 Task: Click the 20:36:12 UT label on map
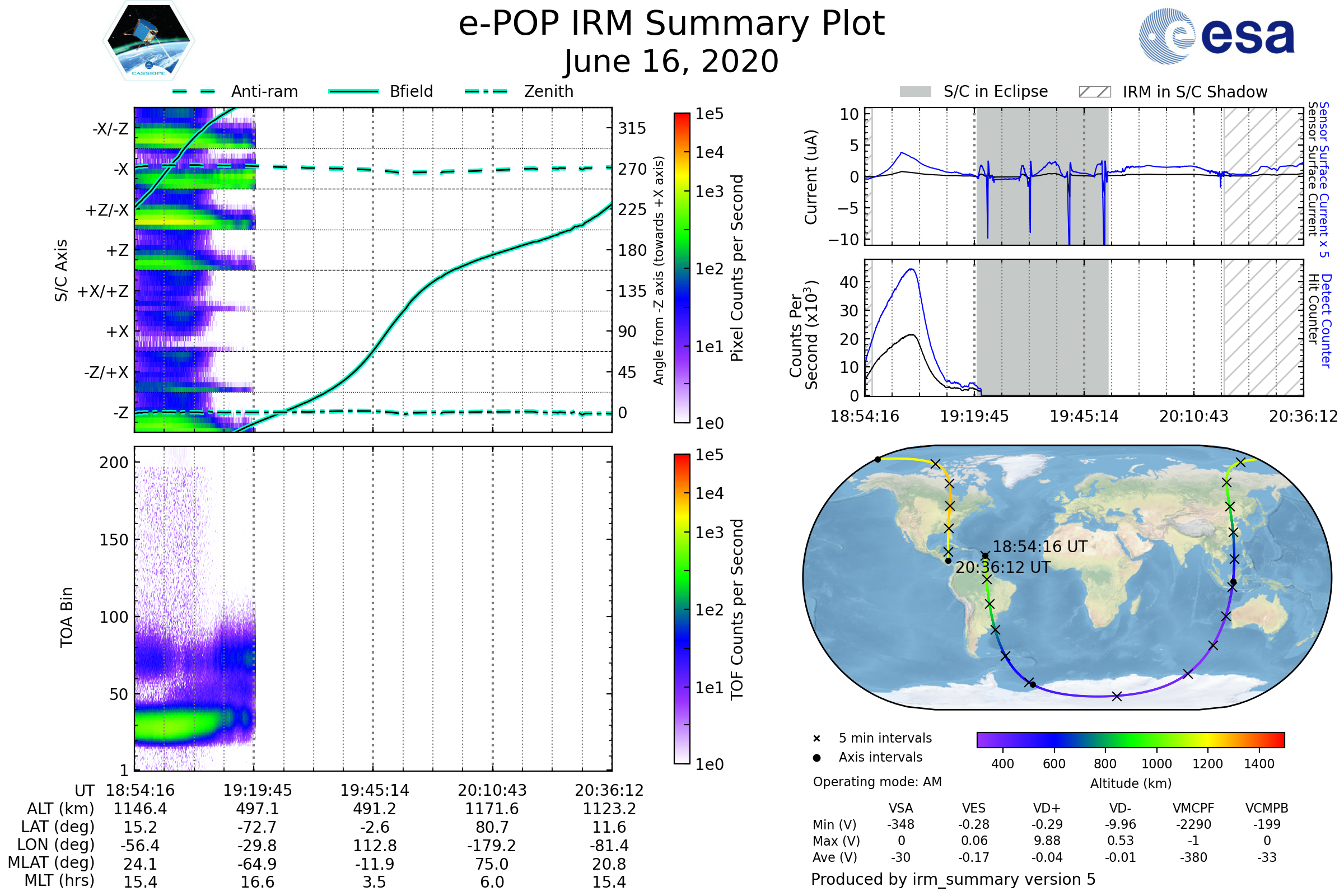[1004, 567]
